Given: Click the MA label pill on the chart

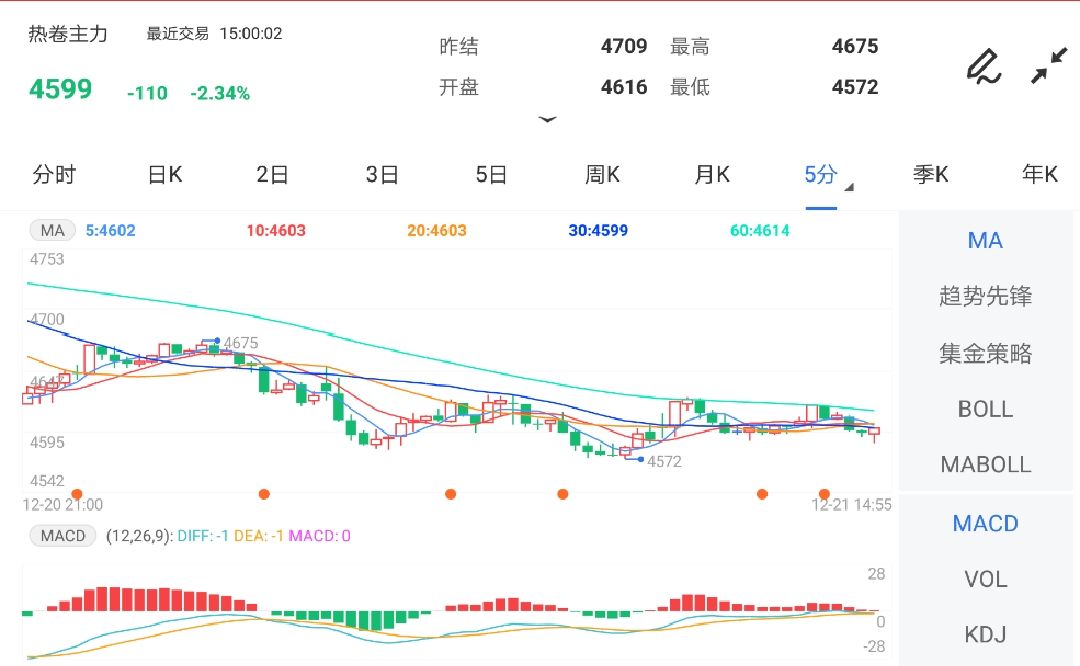Looking at the screenshot, I should coord(51,230).
